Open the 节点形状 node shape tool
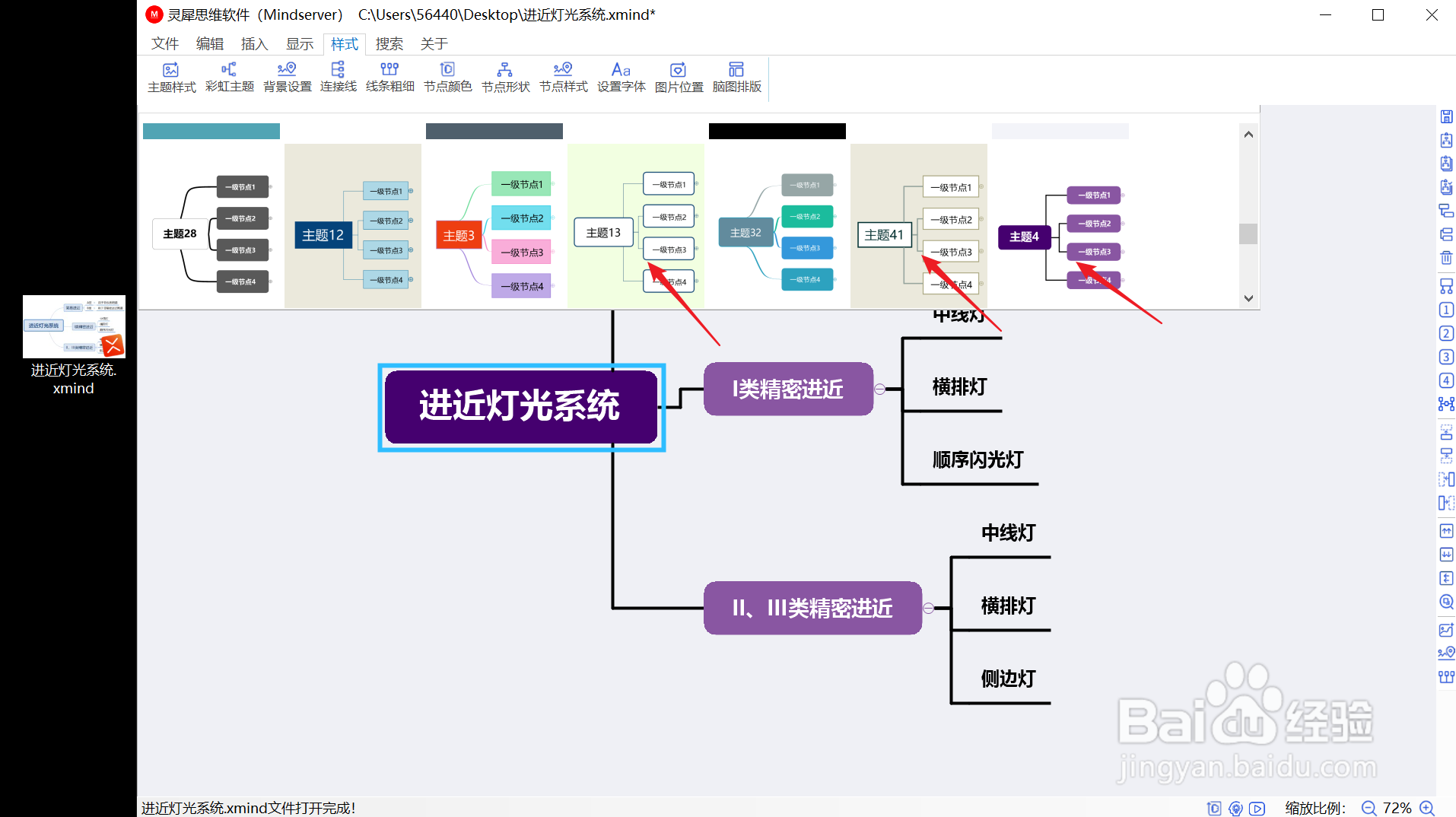 [x=506, y=78]
